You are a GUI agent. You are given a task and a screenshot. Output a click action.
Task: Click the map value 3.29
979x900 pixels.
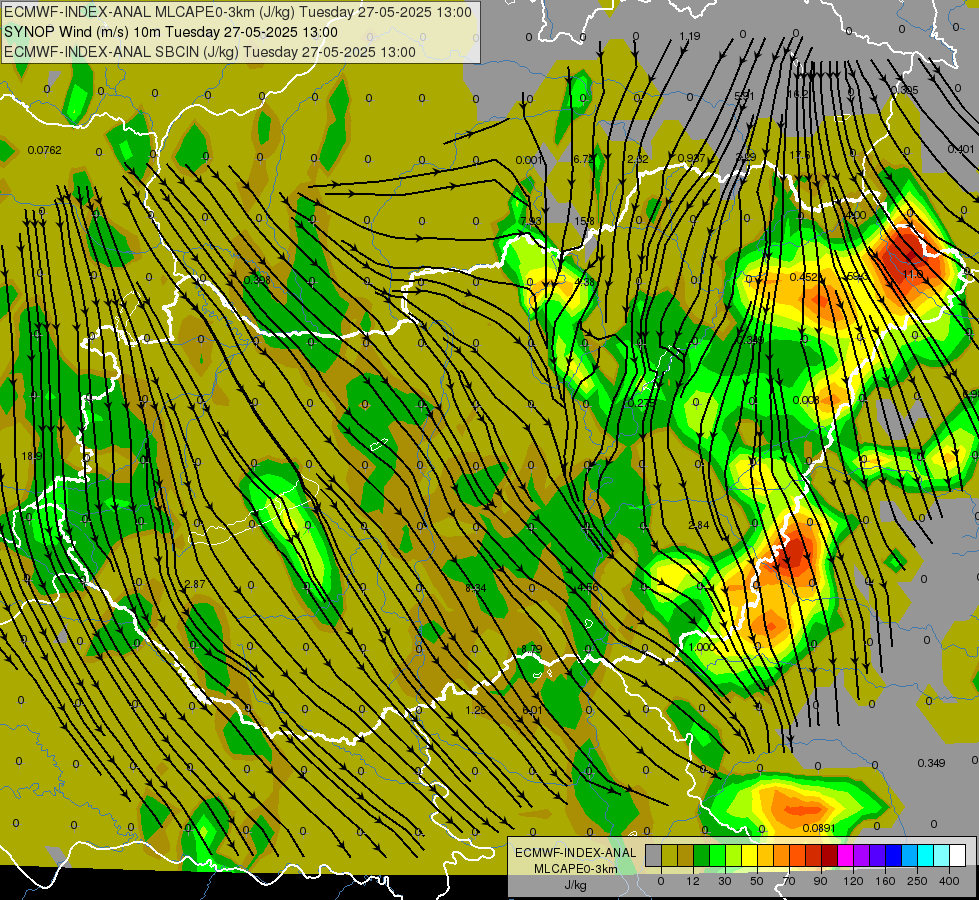[x=745, y=156]
